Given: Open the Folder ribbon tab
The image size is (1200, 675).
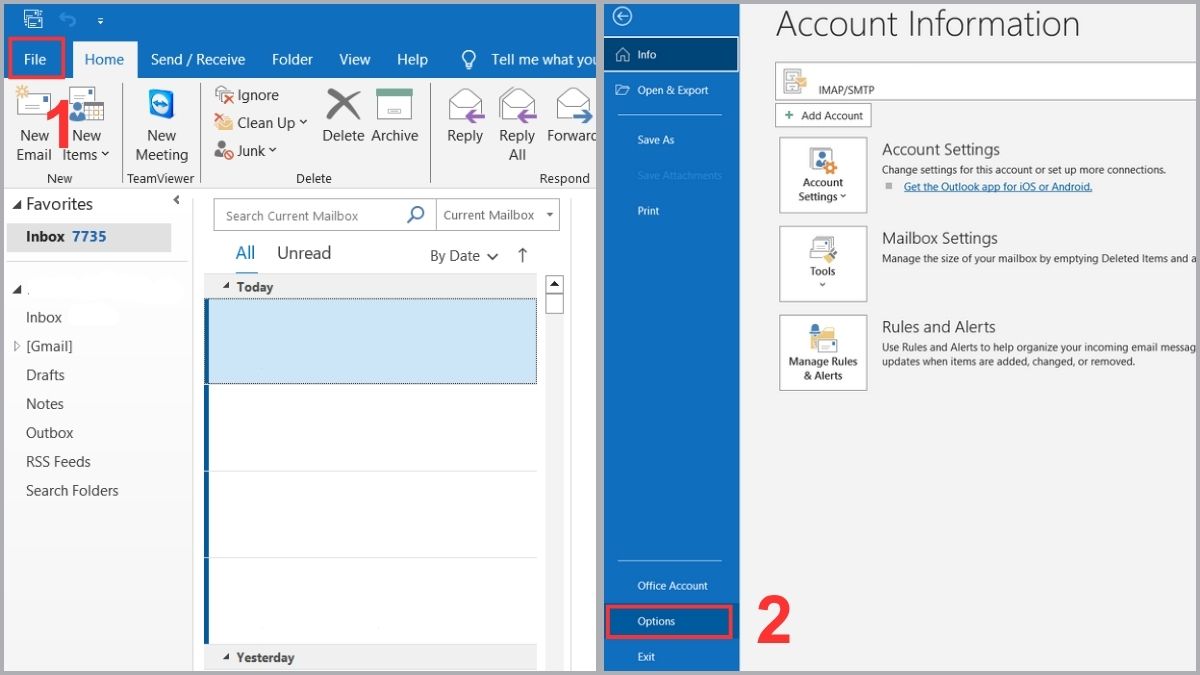Looking at the screenshot, I should 292,59.
